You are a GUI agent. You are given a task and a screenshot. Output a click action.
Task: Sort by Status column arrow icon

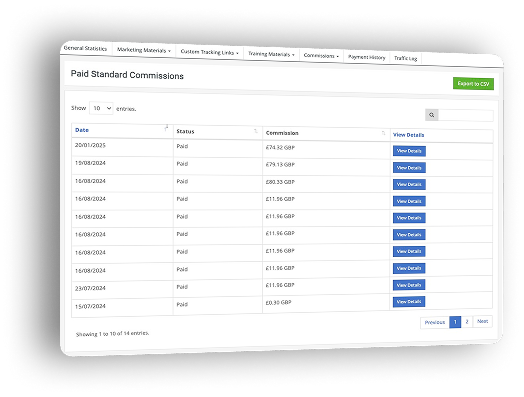tap(256, 131)
